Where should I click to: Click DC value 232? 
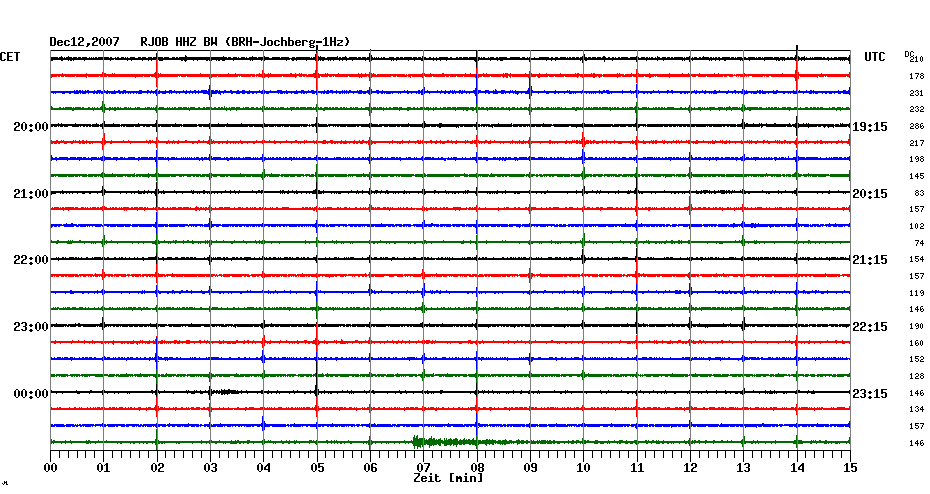click(917, 110)
